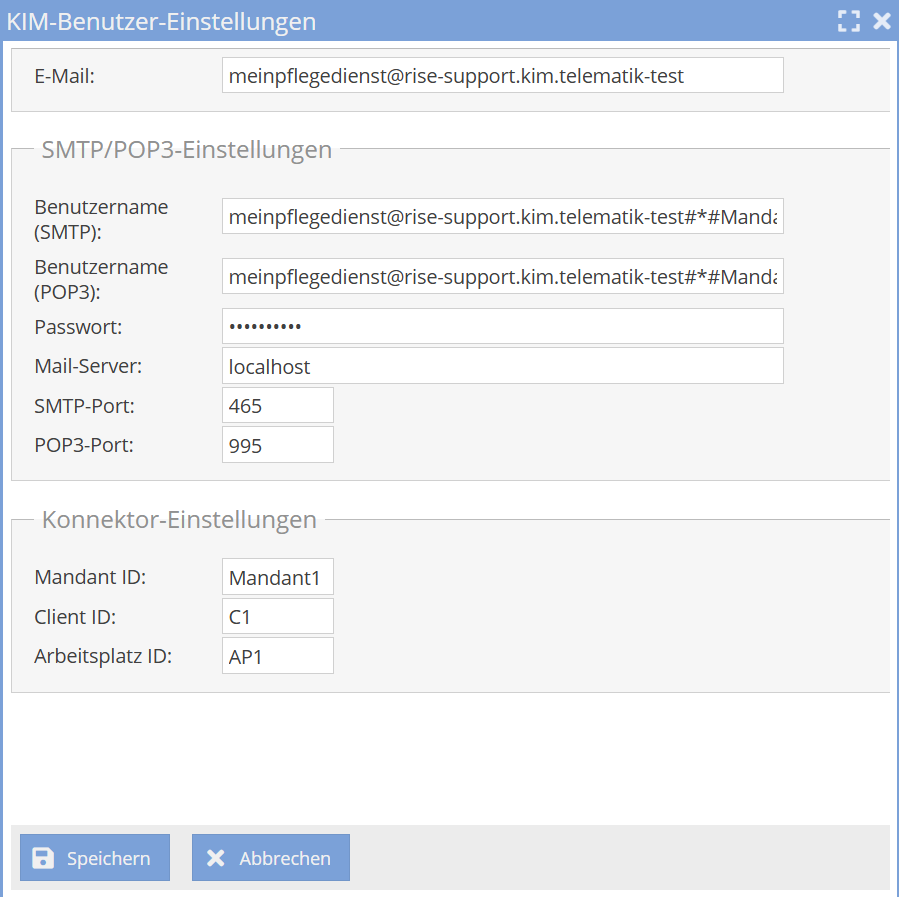Click the Passwort label text
Viewport: 899px width, 897px height.
pyautogui.click(x=78, y=327)
